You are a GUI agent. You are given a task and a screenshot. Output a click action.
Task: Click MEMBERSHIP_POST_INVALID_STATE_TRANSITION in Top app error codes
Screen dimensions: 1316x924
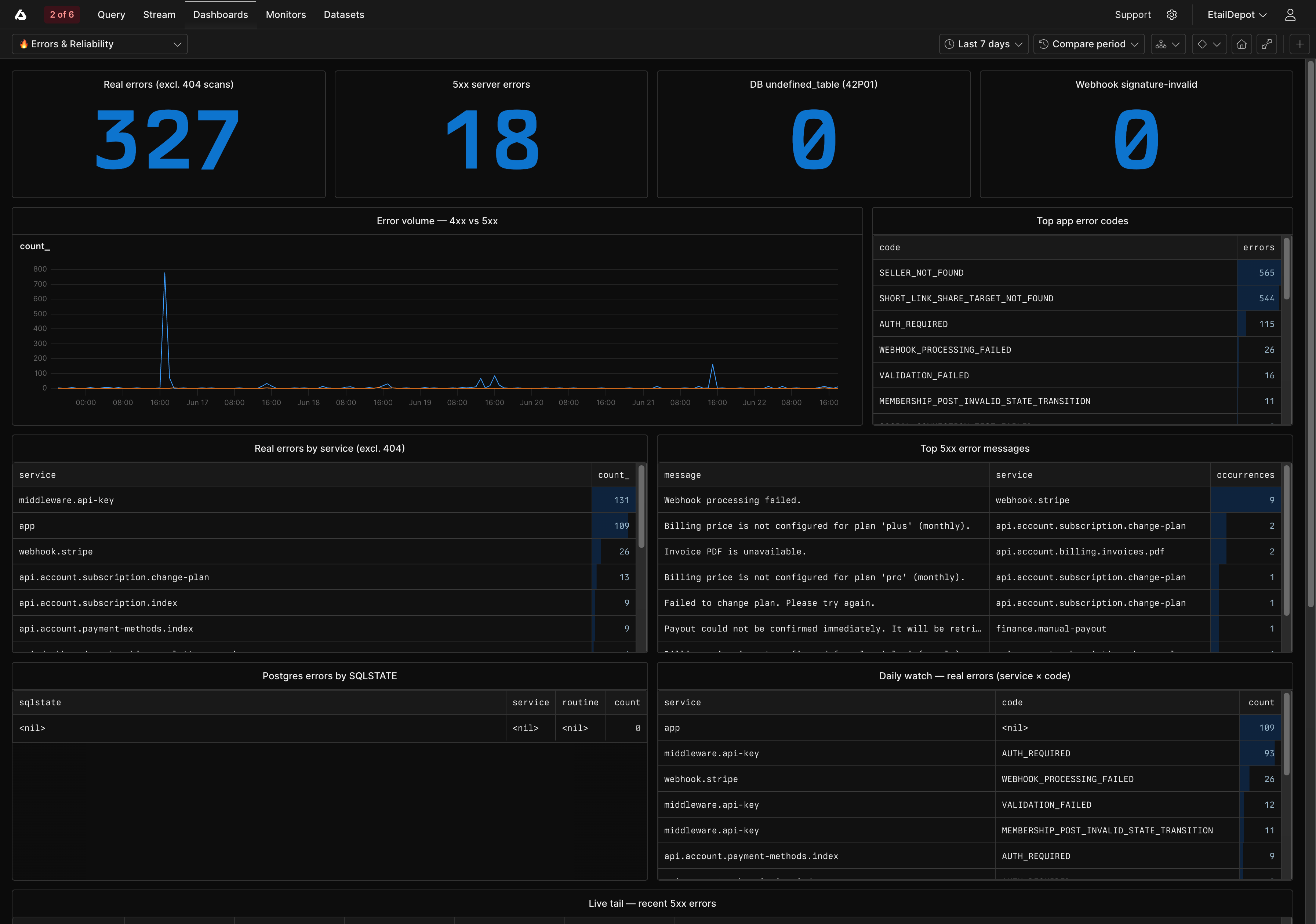point(985,401)
